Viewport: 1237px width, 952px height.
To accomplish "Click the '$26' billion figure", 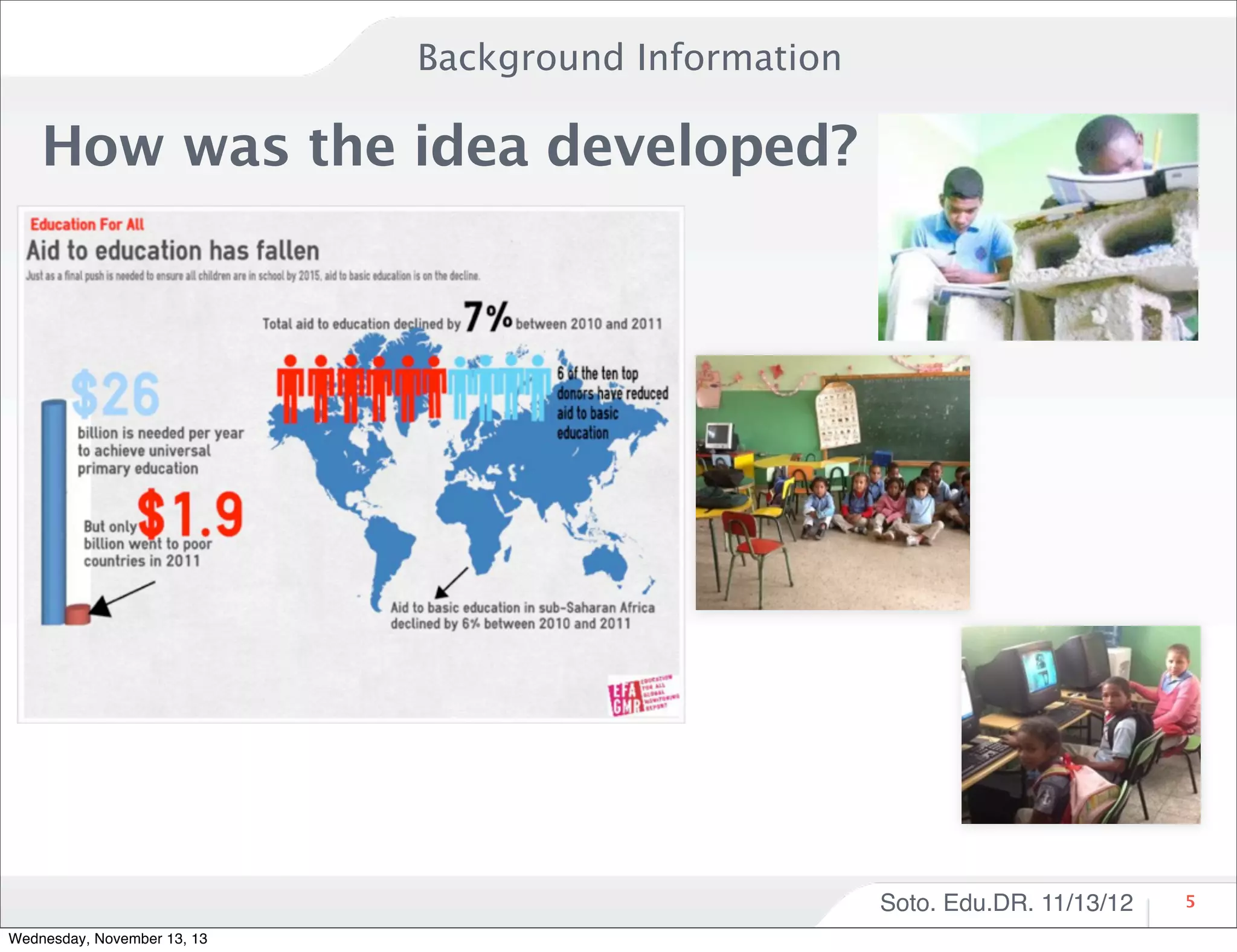I will click(115, 394).
